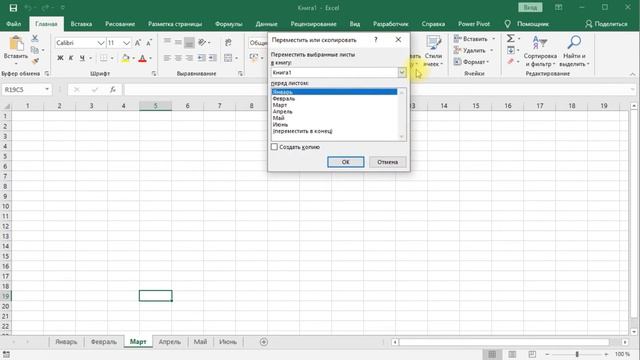The height and width of the screenshot is (360, 640).
Task: Expand the font size 11 dropdown
Action: point(126,43)
